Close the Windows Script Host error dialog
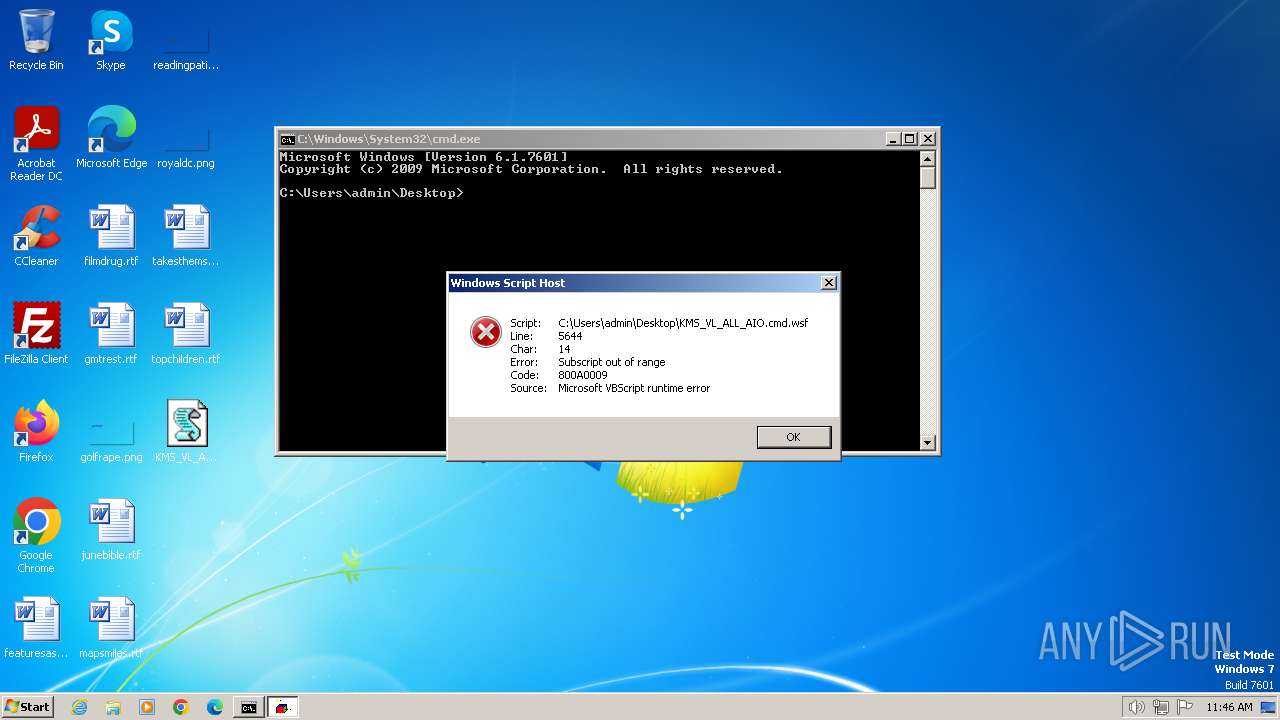Screen dimensions: 1280x720 [828, 283]
